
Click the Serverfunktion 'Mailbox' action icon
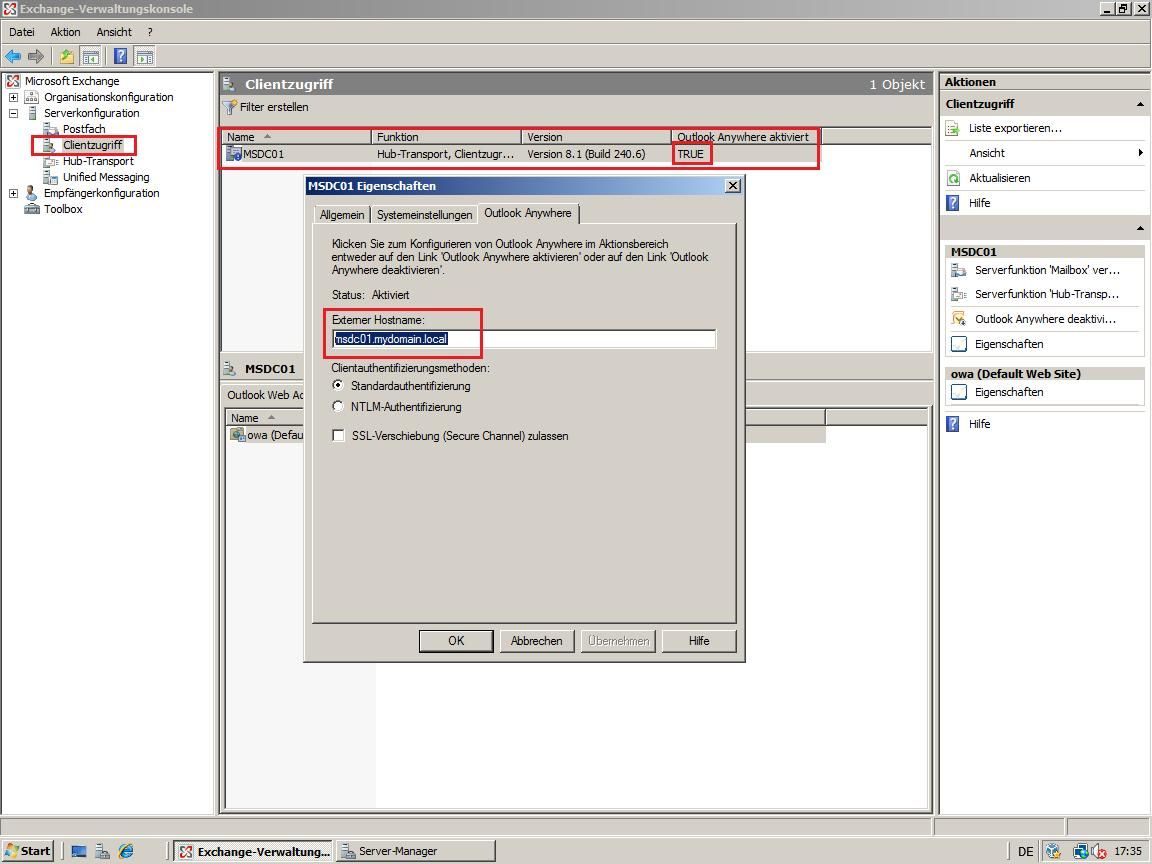[x=959, y=270]
